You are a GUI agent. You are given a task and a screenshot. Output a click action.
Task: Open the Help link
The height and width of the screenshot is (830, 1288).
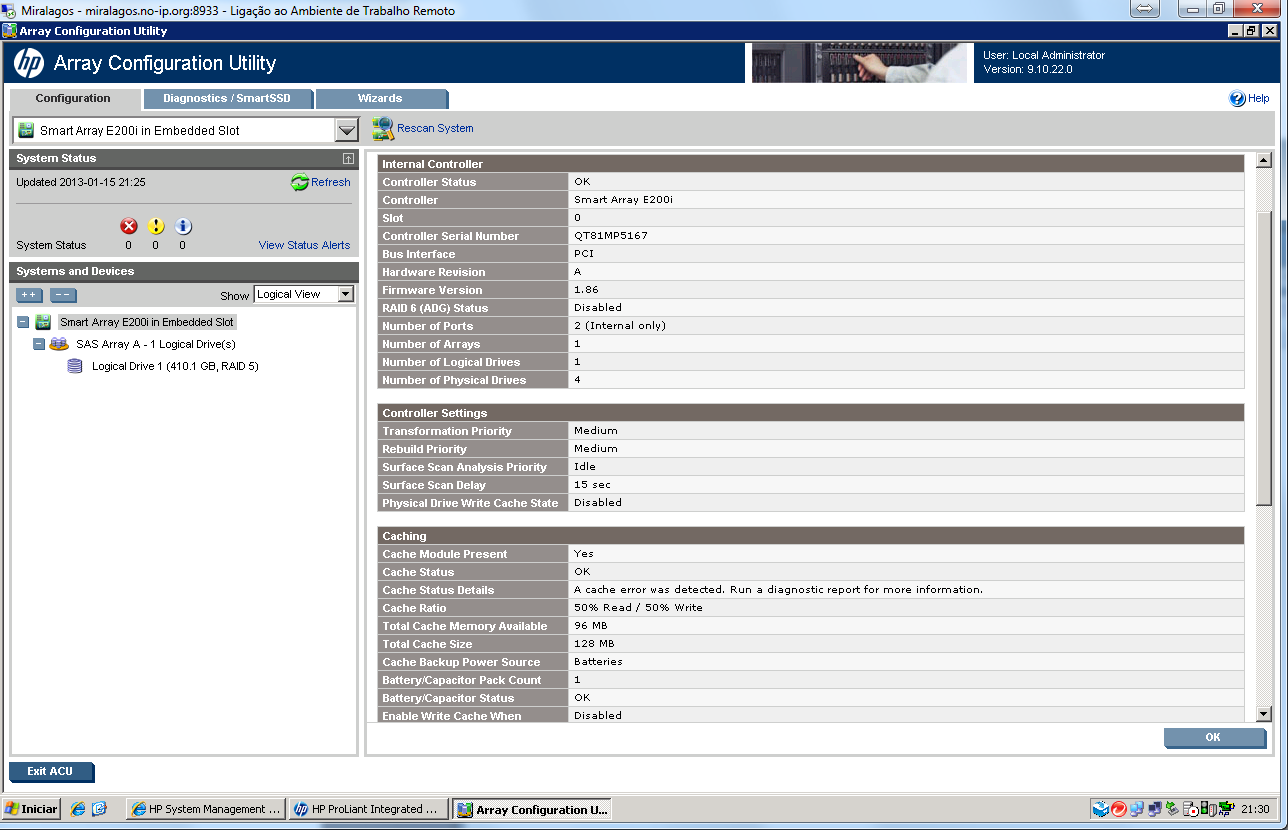click(x=1258, y=99)
